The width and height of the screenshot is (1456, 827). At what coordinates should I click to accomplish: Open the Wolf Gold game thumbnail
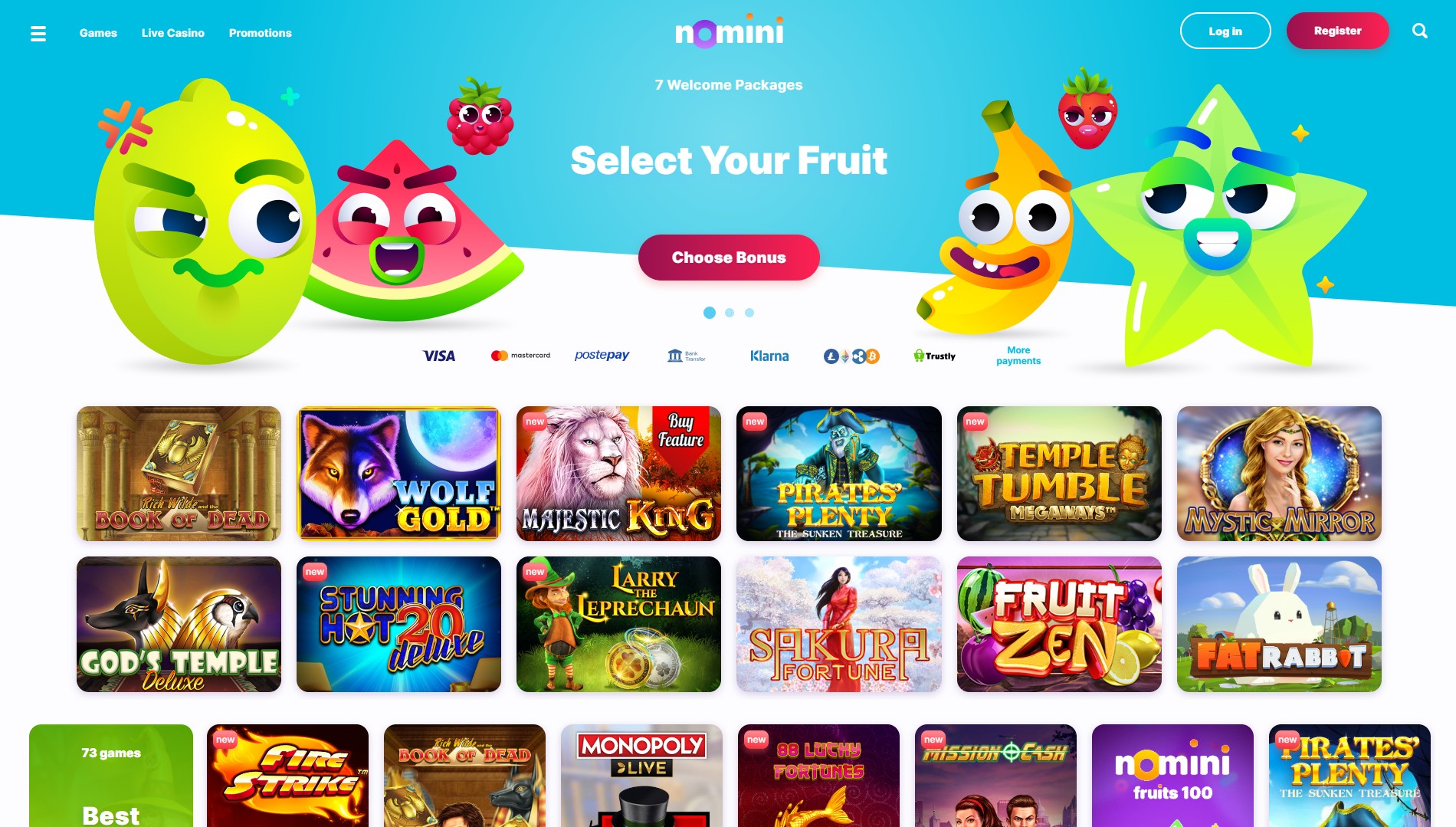point(398,474)
